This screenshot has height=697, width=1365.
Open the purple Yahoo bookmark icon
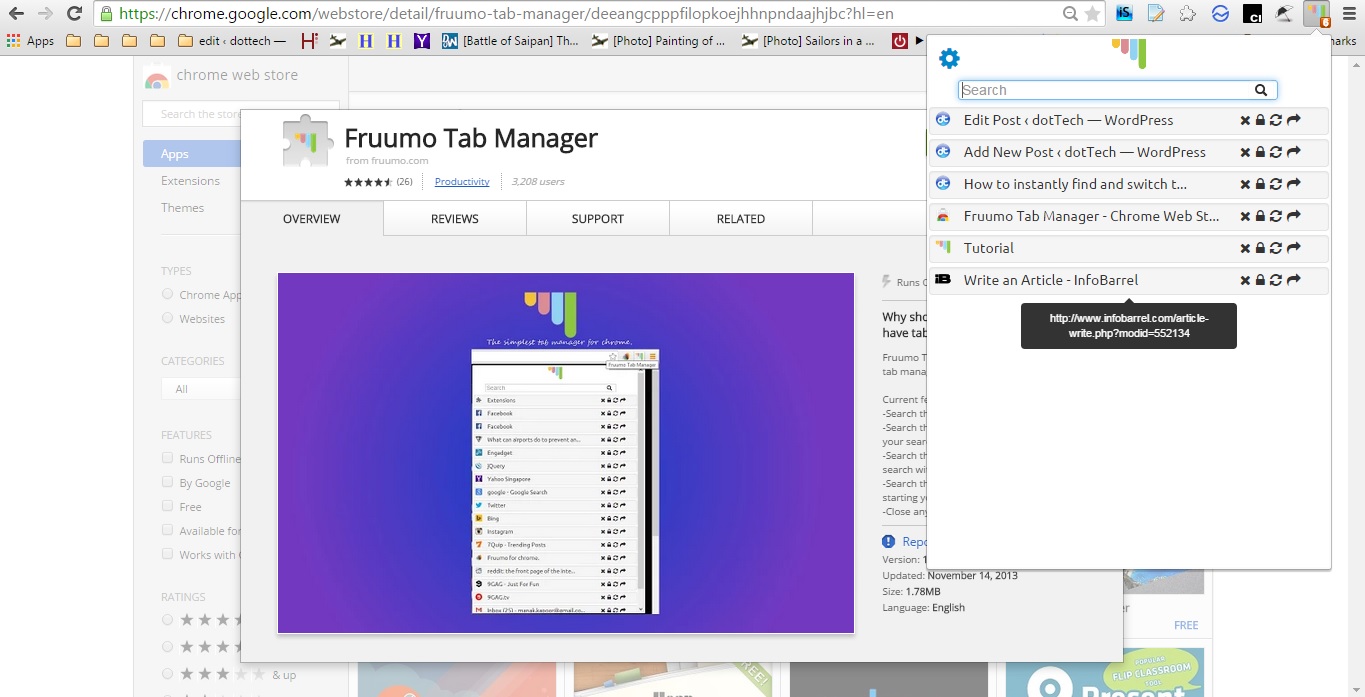tap(422, 41)
